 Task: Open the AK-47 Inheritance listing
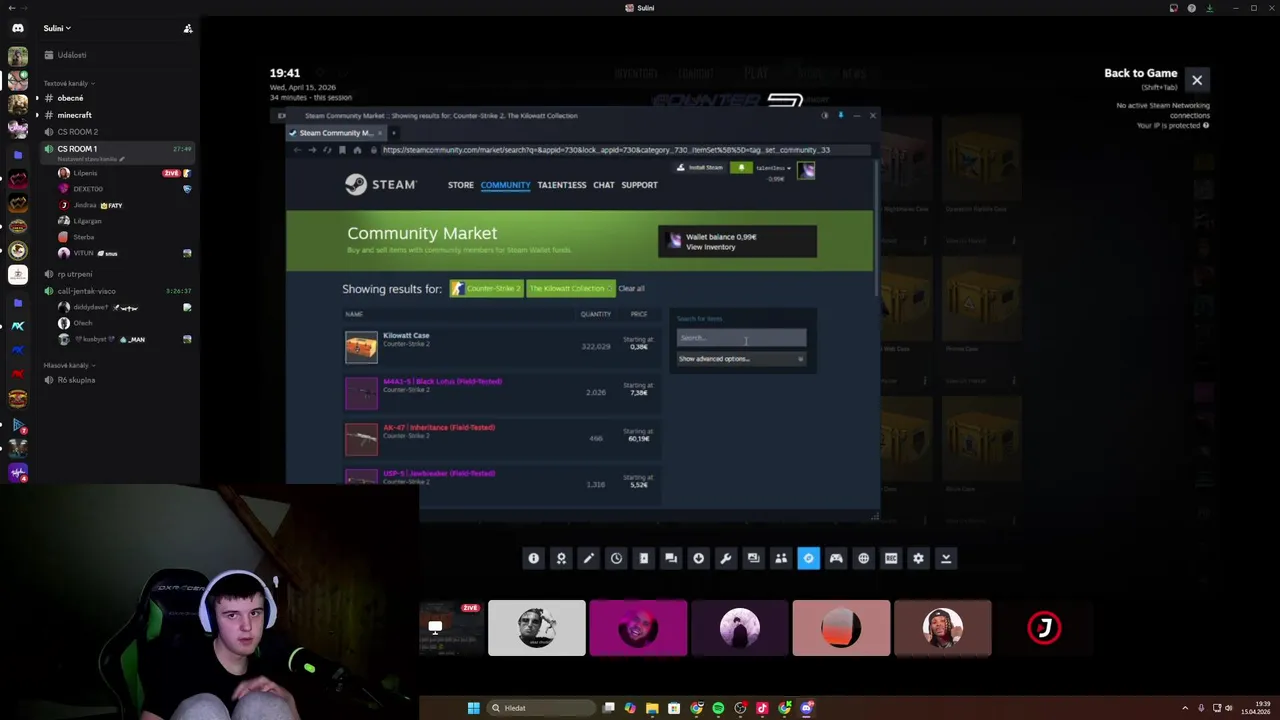[502, 438]
